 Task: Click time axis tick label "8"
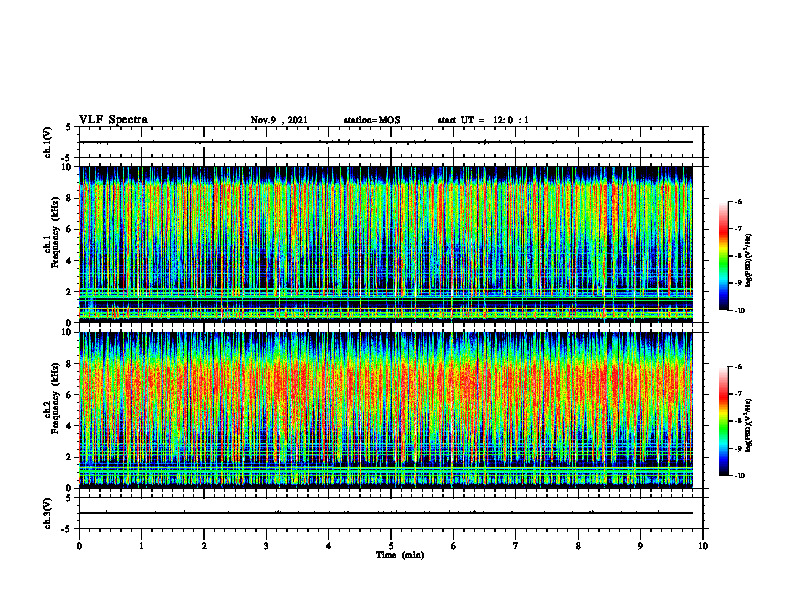point(578,546)
